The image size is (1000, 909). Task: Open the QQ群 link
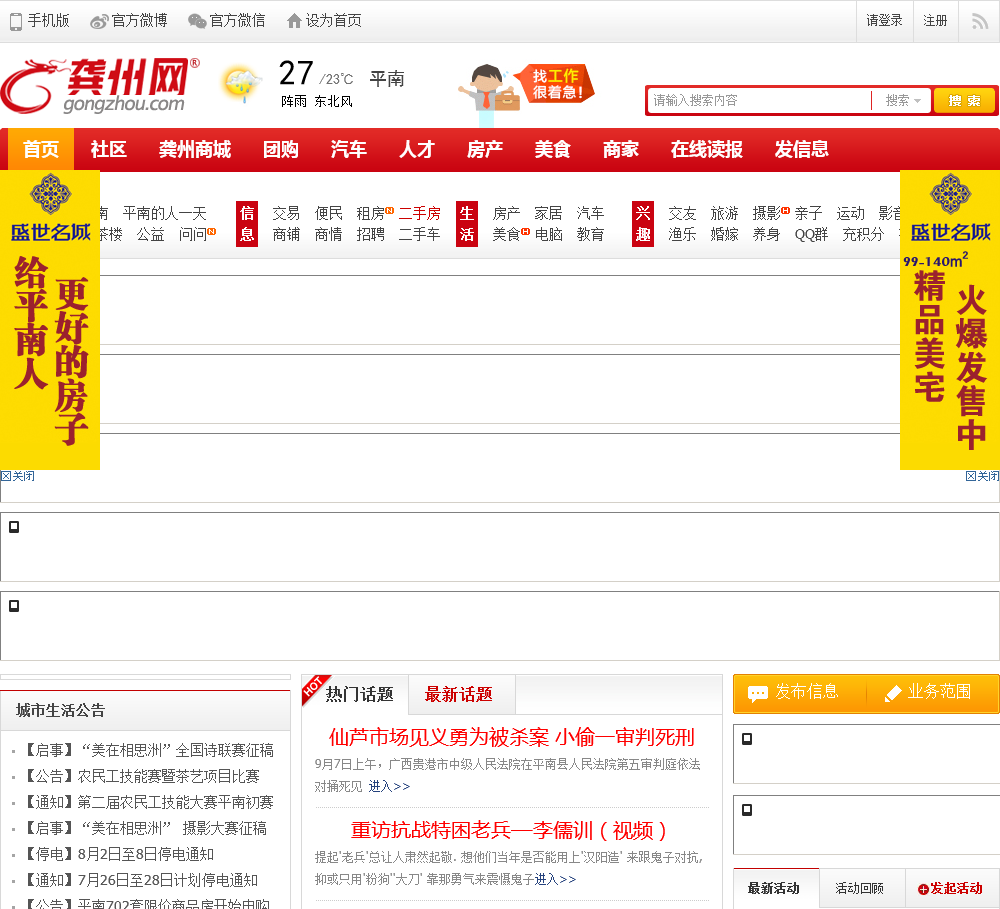click(811, 234)
